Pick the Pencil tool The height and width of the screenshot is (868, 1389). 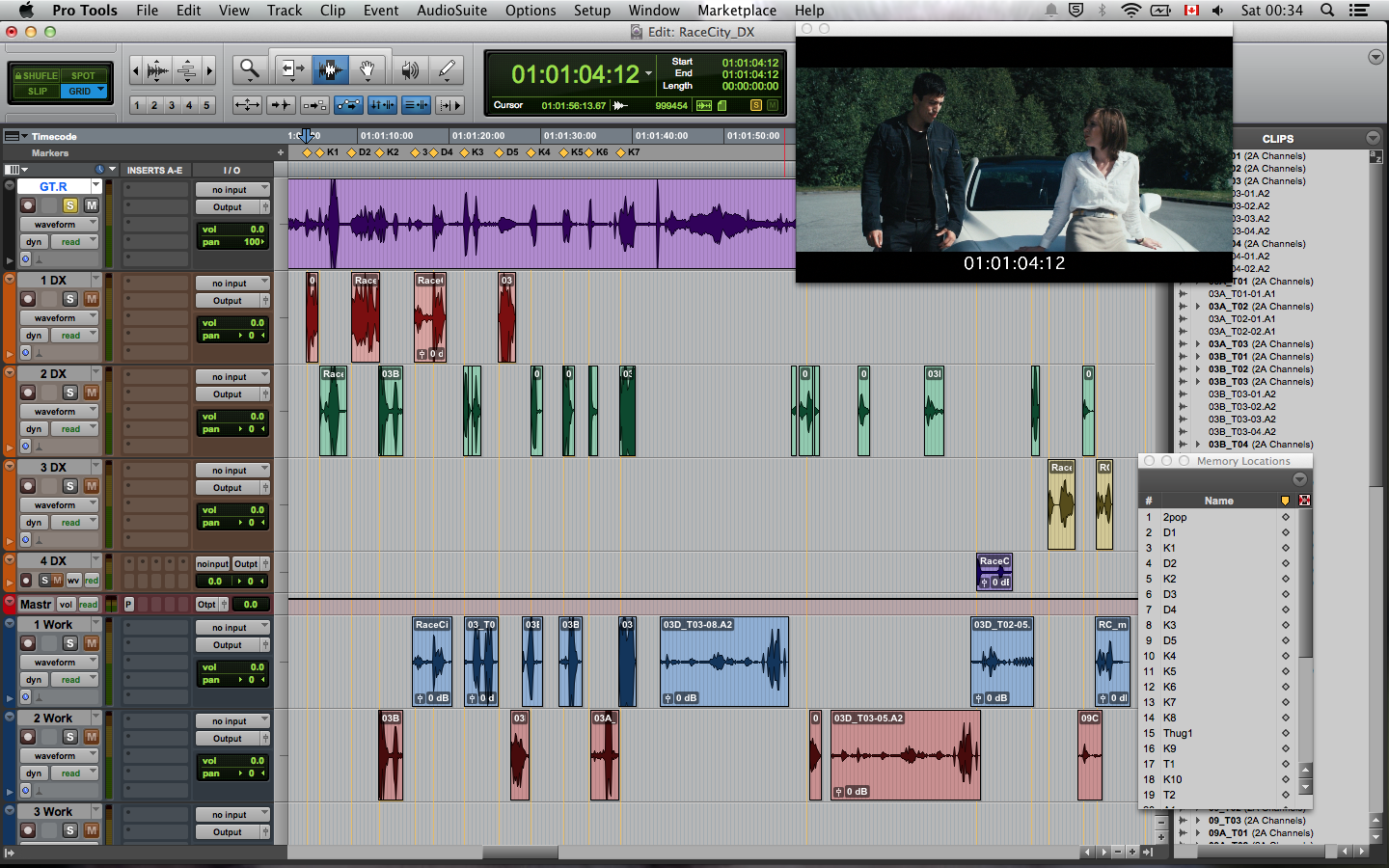[447, 69]
